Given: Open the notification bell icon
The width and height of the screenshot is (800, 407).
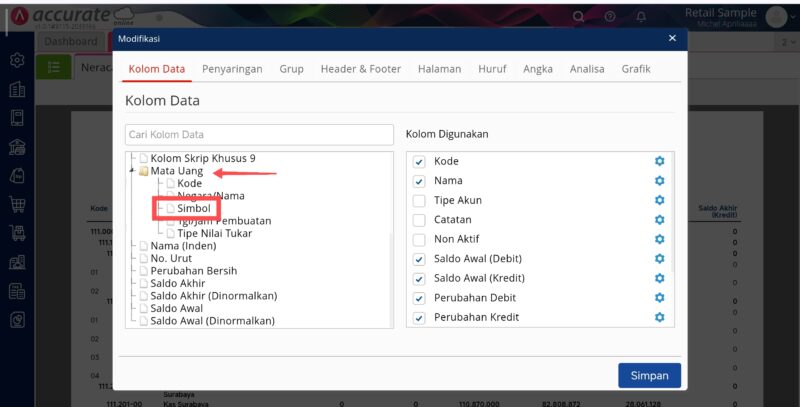Looking at the screenshot, I should click(641, 17).
